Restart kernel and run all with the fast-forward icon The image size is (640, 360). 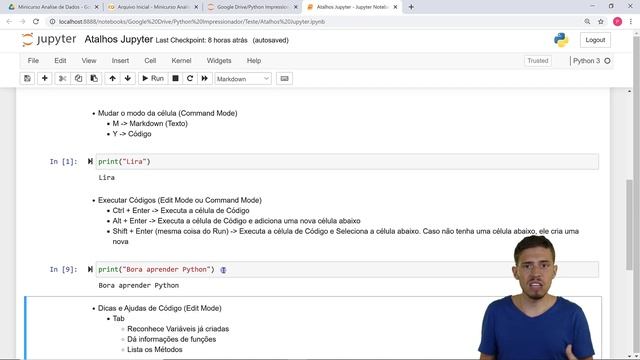tap(204, 78)
